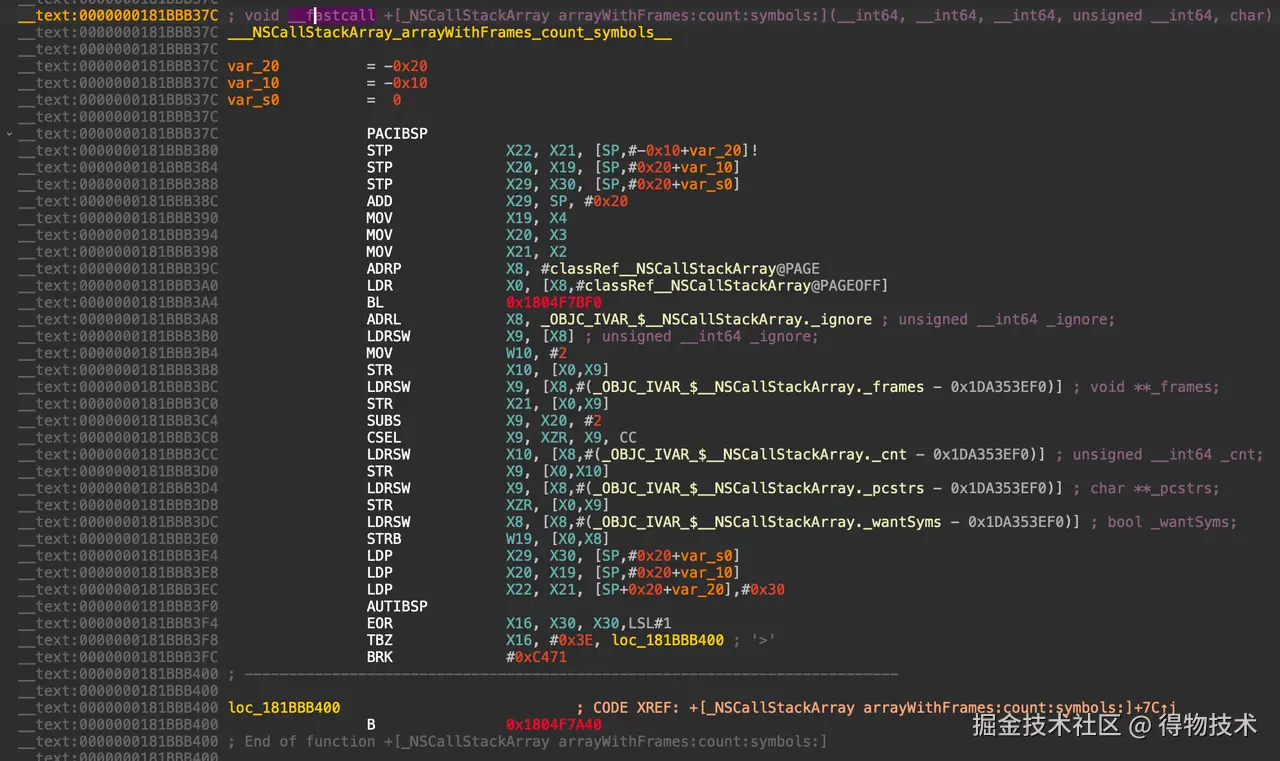The height and width of the screenshot is (761, 1280).
Task: Click the "char **_pcstrs;" comment
Action: point(1146,488)
